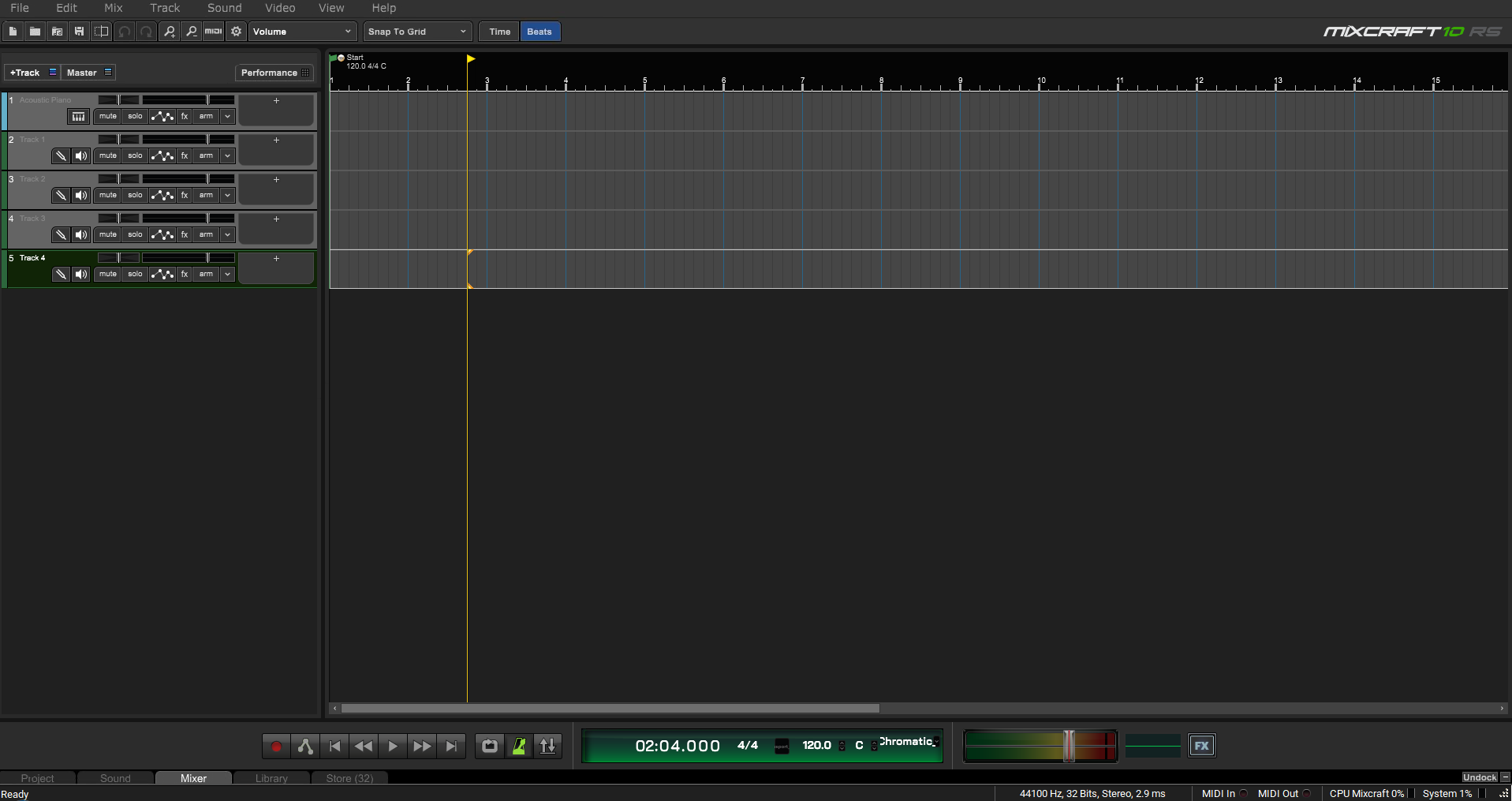Mute Track 4
The width and height of the screenshot is (1512, 801).
(108, 274)
